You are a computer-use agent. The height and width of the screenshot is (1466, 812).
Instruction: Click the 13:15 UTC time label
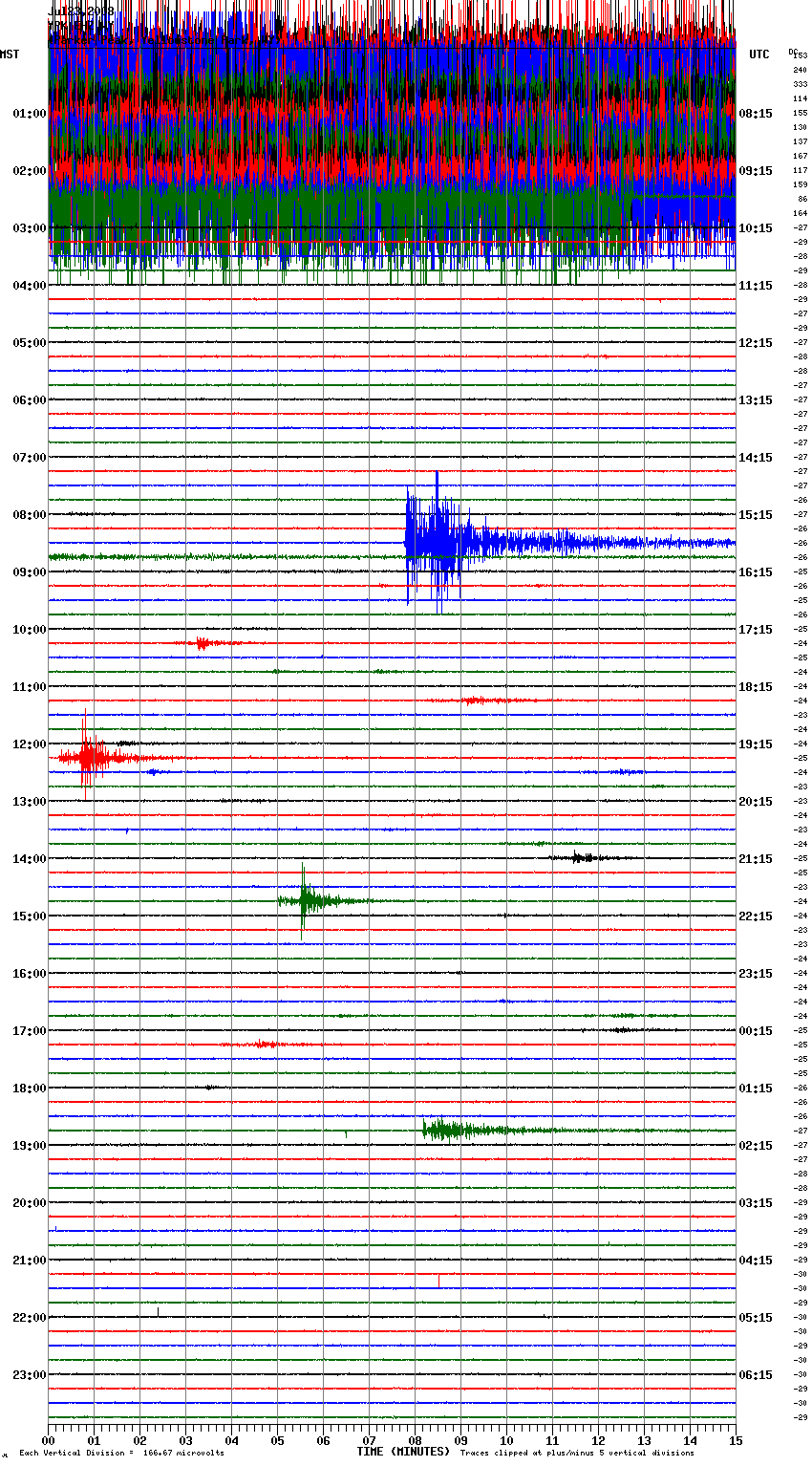[x=756, y=400]
